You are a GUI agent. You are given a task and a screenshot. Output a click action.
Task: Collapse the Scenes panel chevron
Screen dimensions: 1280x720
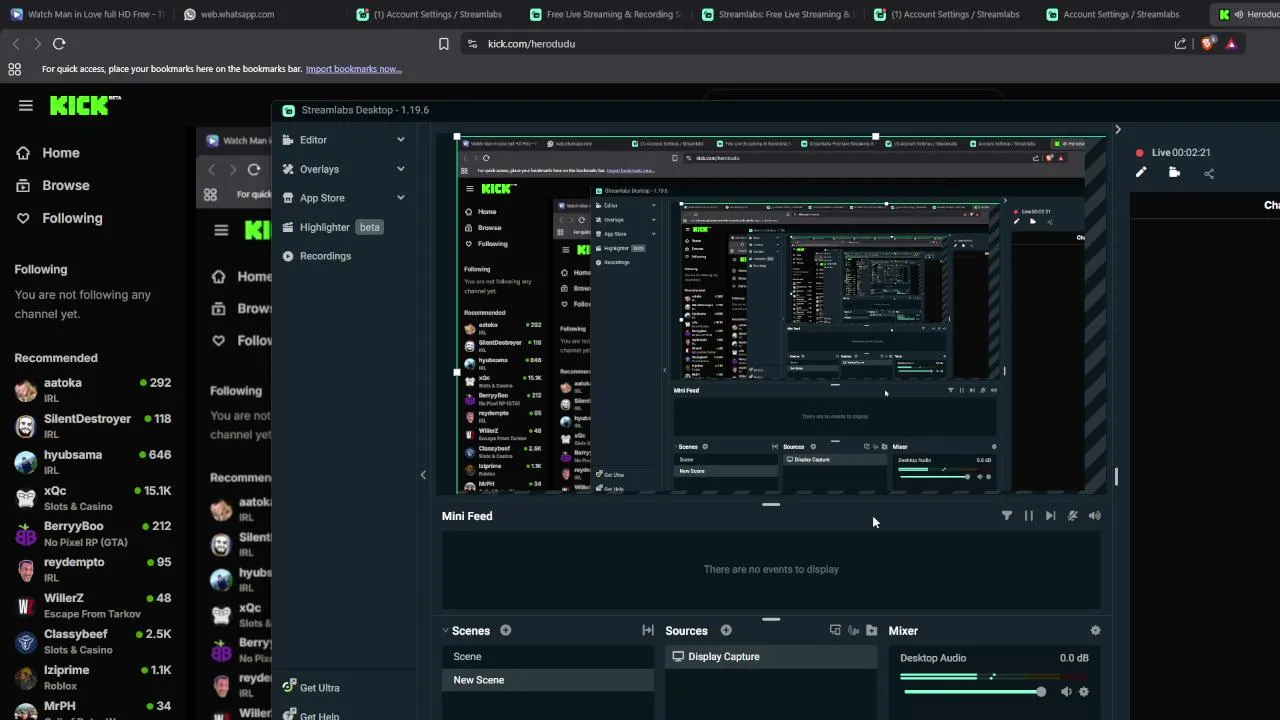point(445,631)
